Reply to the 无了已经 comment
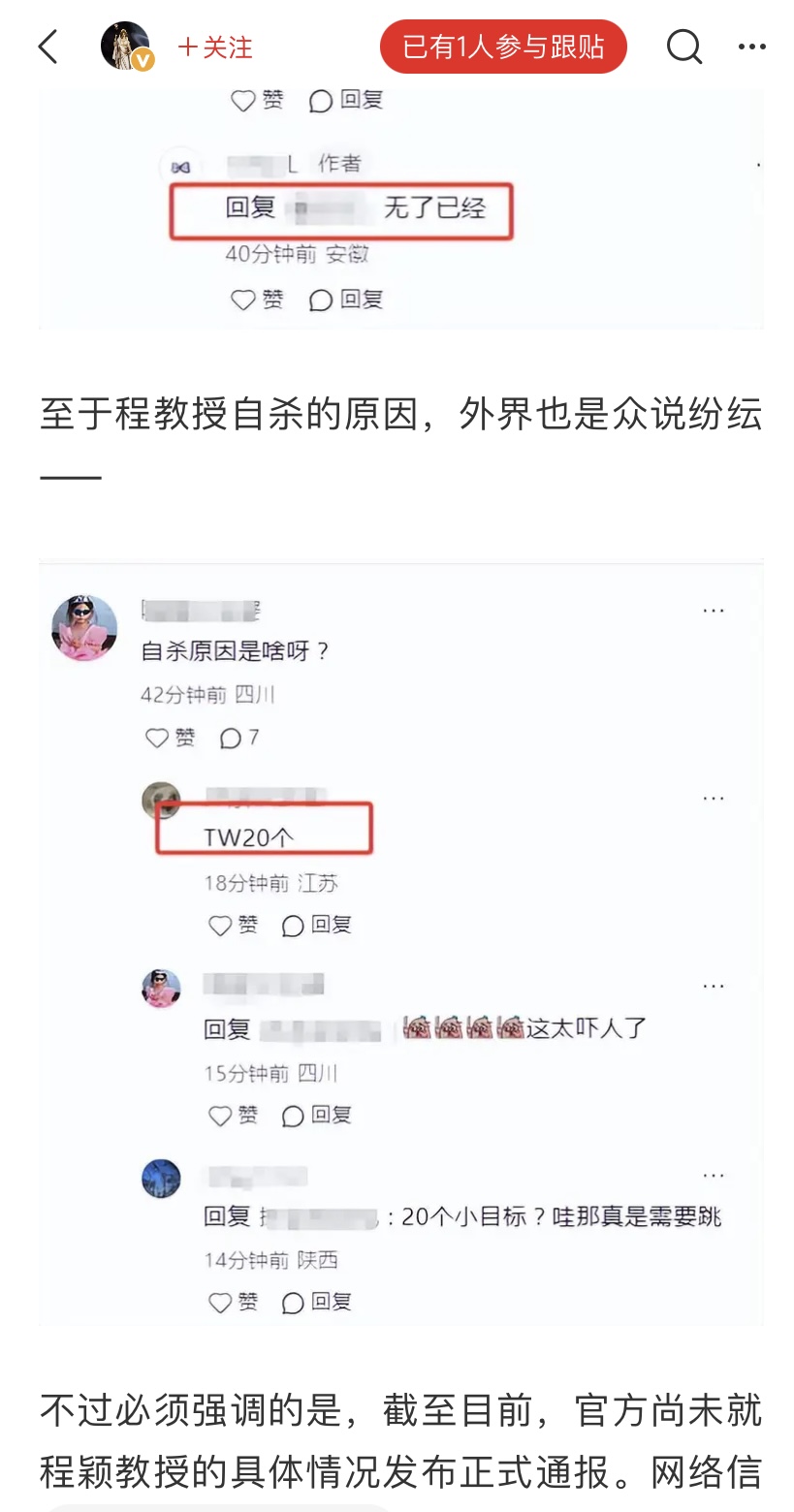794x1512 pixels. (x=346, y=300)
